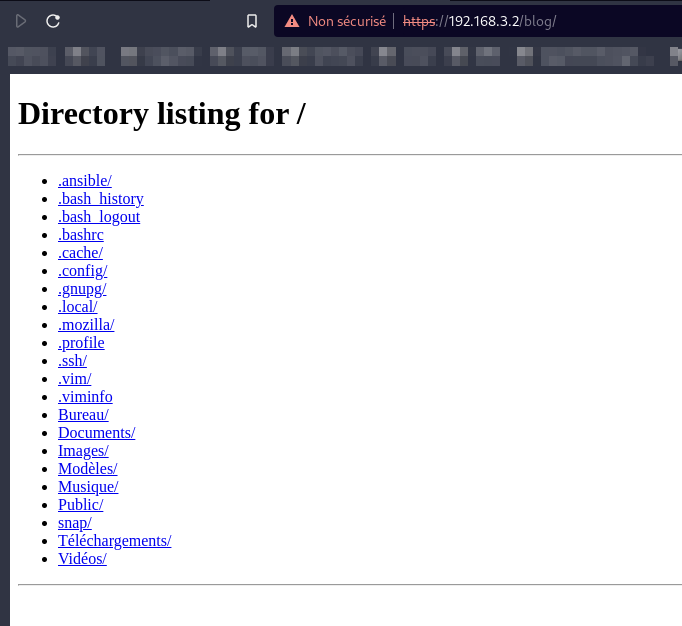Open the .bash_history file link
The width and height of the screenshot is (682, 626).
[x=101, y=199]
